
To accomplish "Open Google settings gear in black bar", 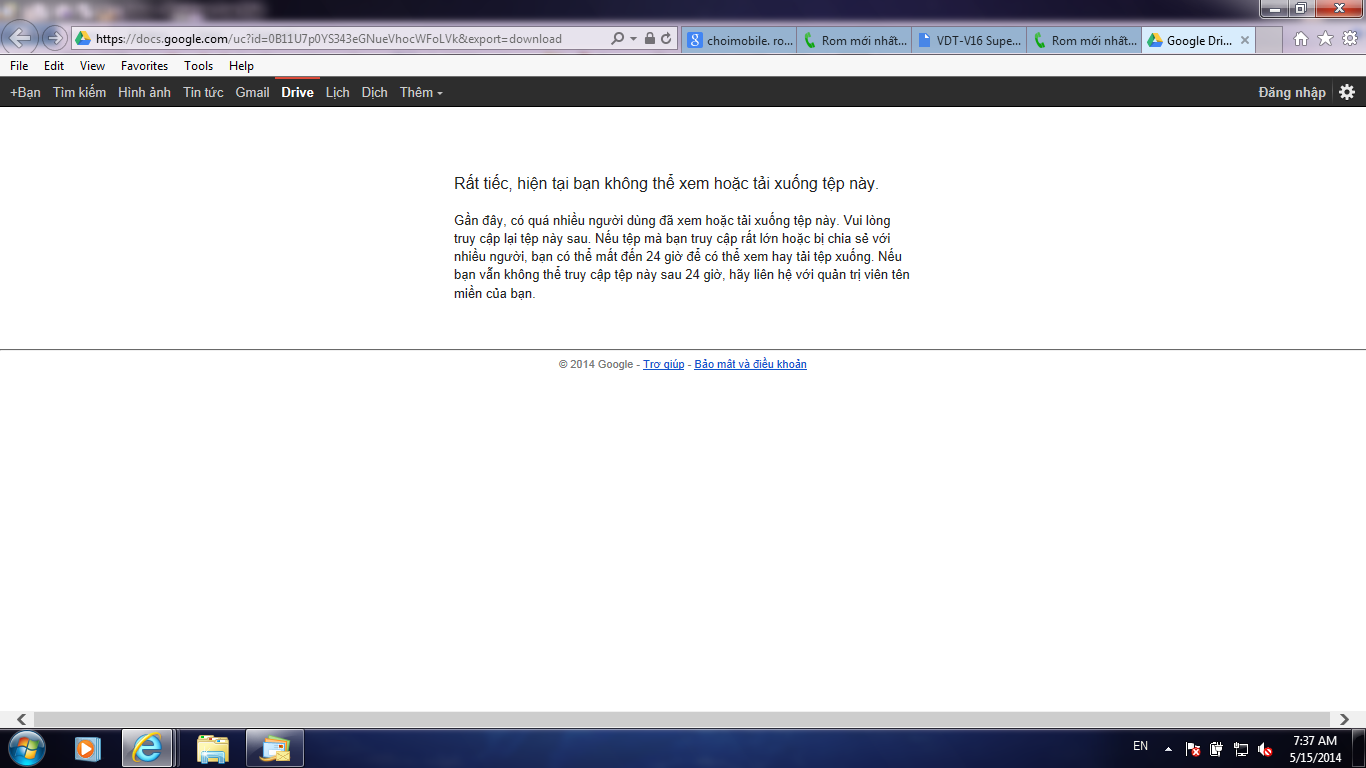I will (x=1347, y=92).
